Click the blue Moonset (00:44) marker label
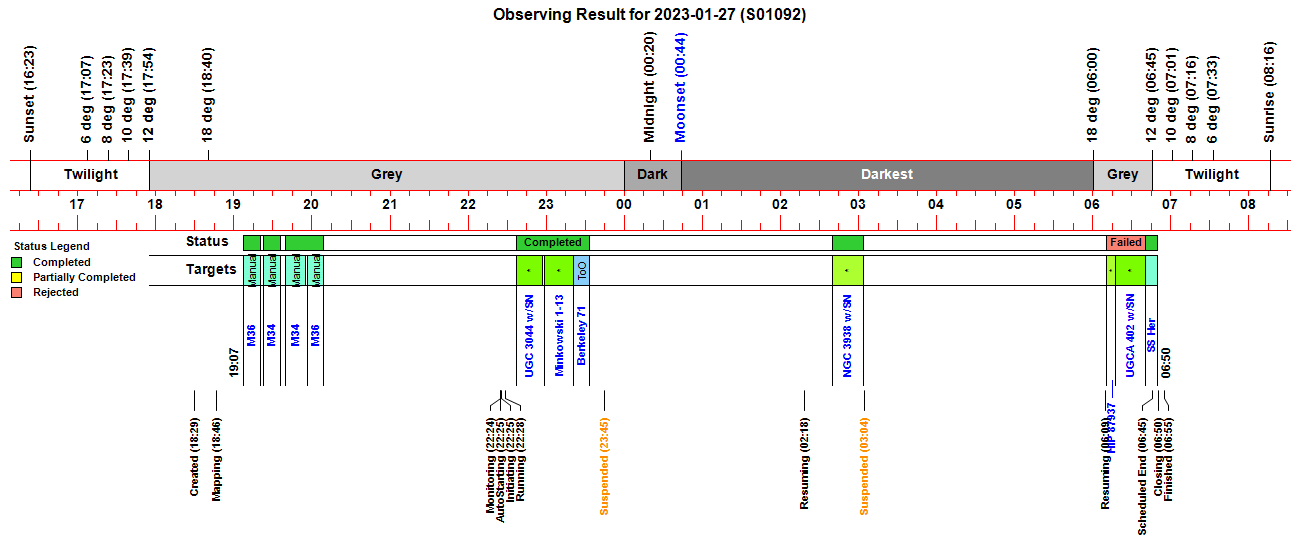 pyautogui.click(x=681, y=88)
